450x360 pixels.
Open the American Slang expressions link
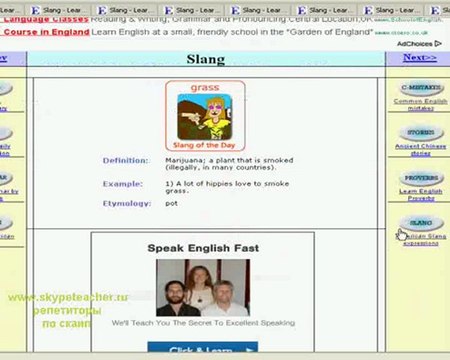click(x=421, y=240)
